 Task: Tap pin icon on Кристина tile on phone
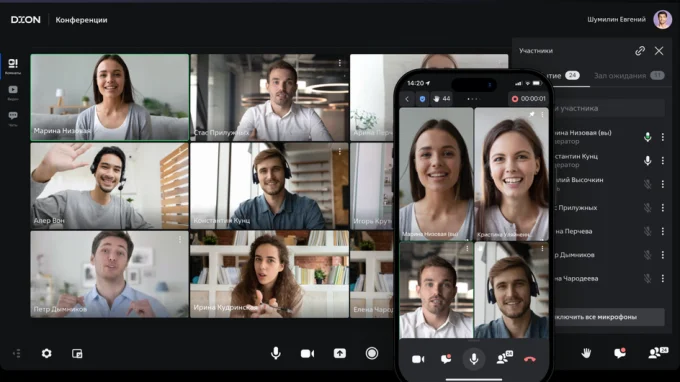point(532,114)
